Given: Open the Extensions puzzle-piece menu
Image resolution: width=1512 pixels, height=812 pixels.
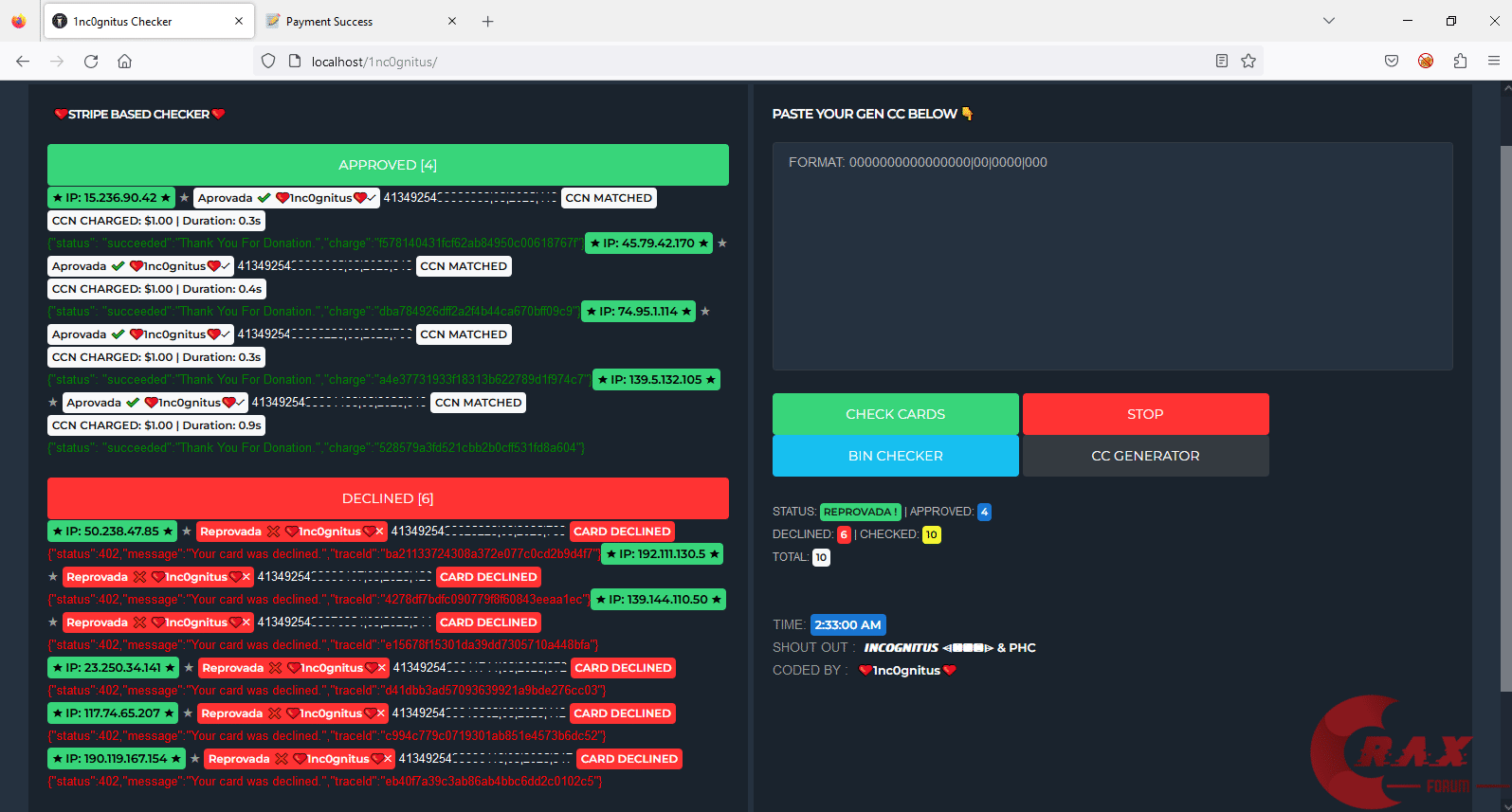Looking at the screenshot, I should [x=1460, y=62].
